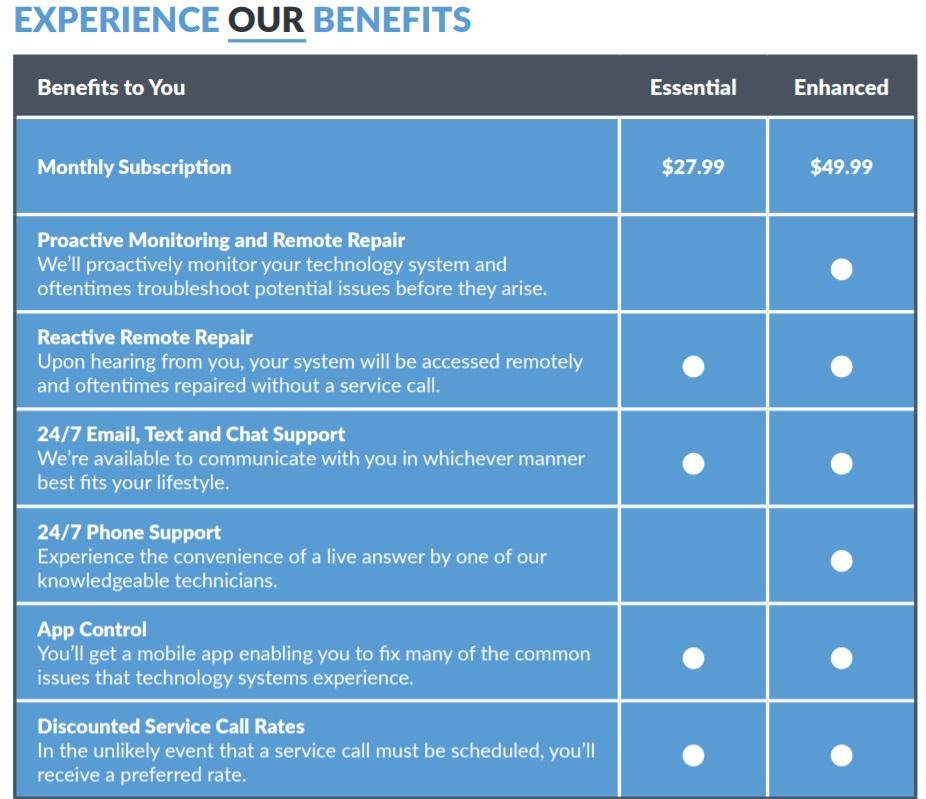Click Enhanced dot for 24/7 Email Support

841,463
